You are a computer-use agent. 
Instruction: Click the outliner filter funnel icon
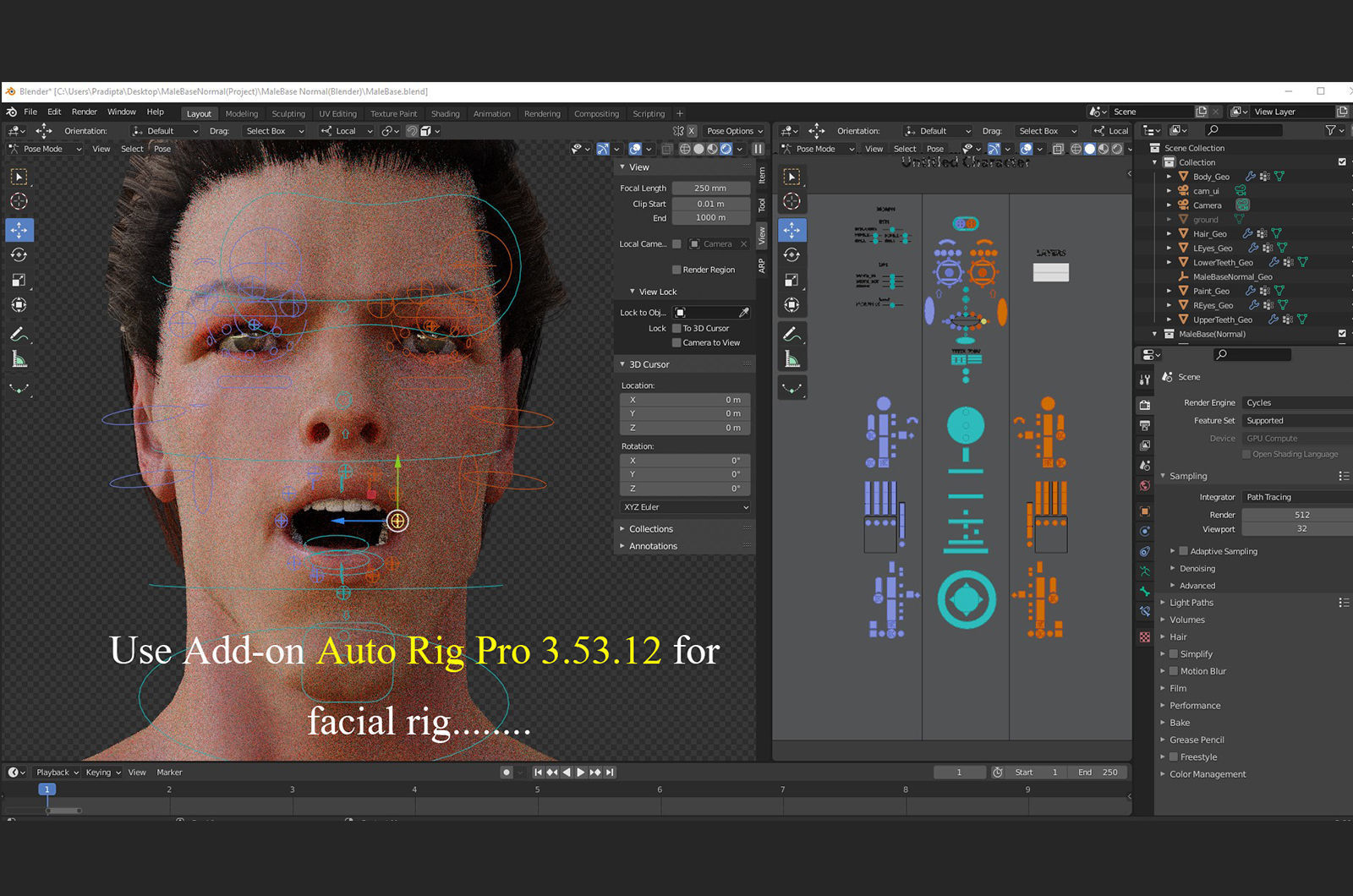(1331, 130)
